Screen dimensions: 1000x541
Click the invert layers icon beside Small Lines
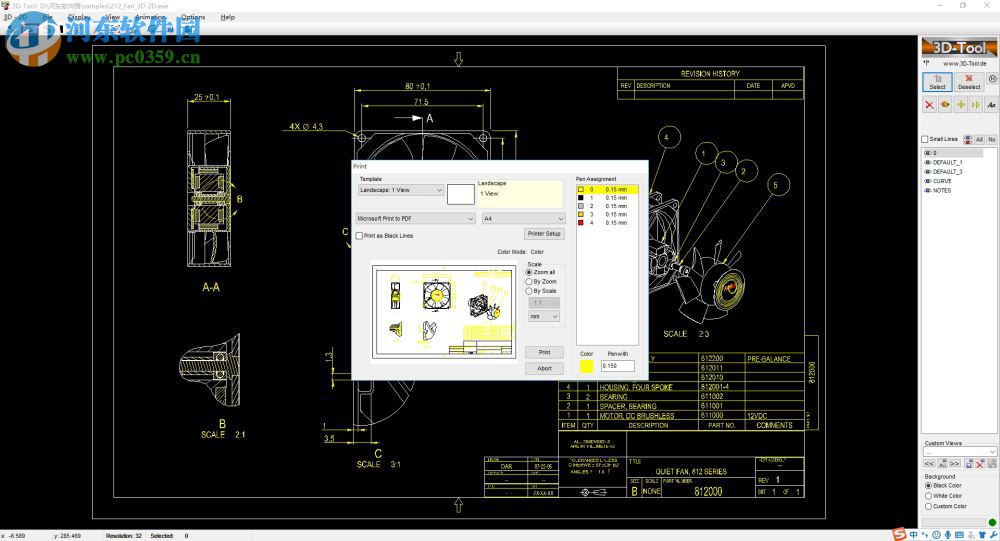pos(967,139)
